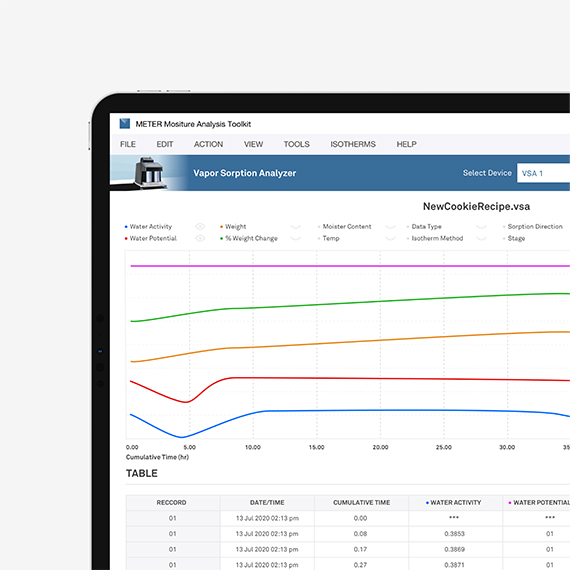Open the EDIT menu
This screenshot has height=570, width=570.
(x=165, y=144)
